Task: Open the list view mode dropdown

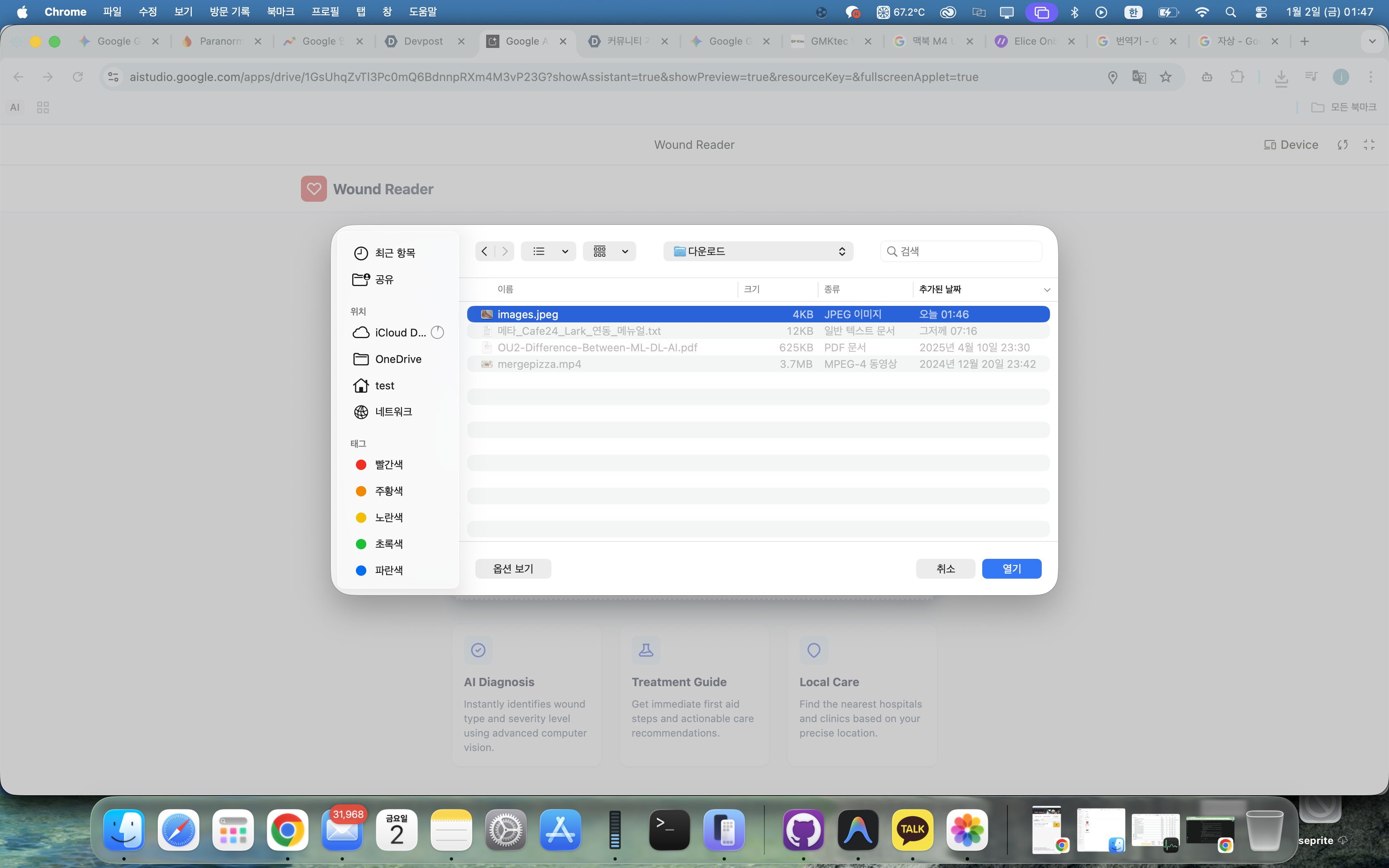Action: pyautogui.click(x=548, y=251)
